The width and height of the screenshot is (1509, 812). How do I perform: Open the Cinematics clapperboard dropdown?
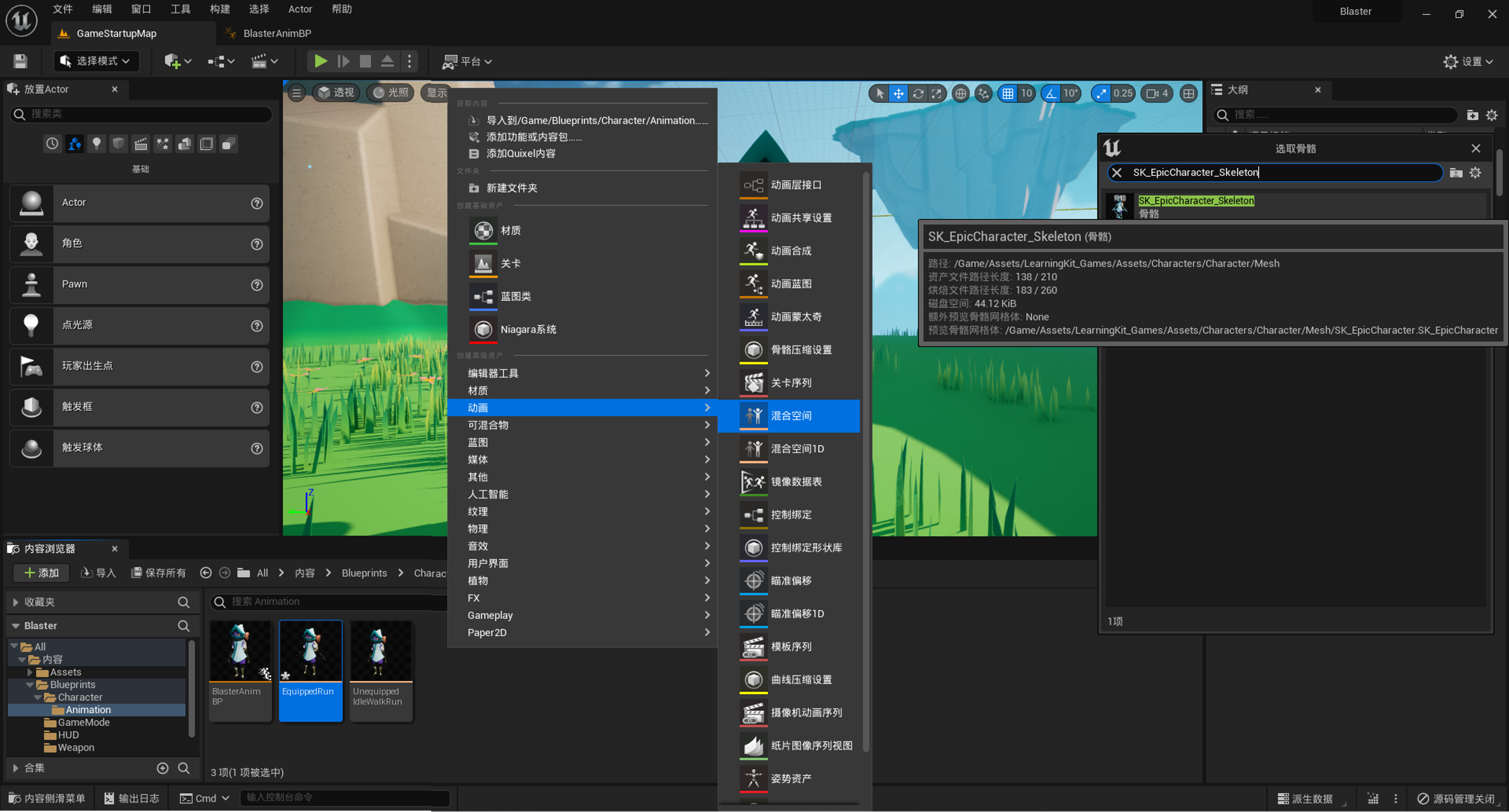pos(264,61)
